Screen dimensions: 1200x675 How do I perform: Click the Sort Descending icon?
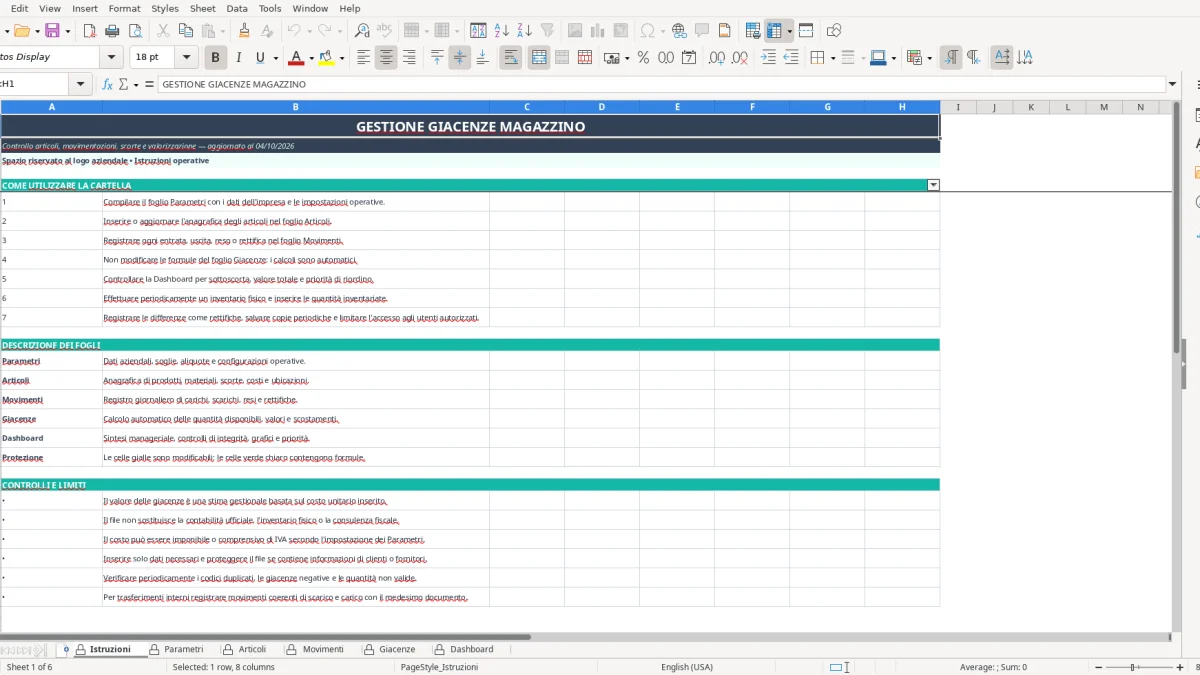click(524, 31)
